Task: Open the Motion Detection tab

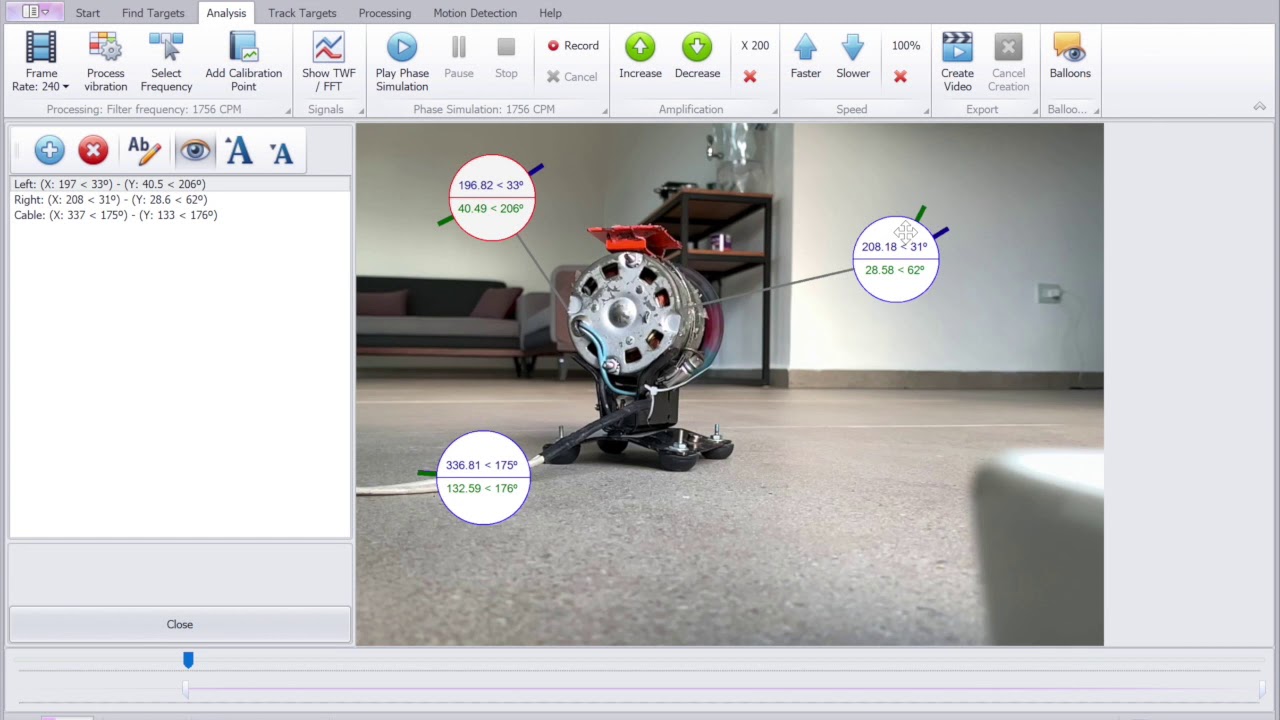Action: (x=475, y=13)
